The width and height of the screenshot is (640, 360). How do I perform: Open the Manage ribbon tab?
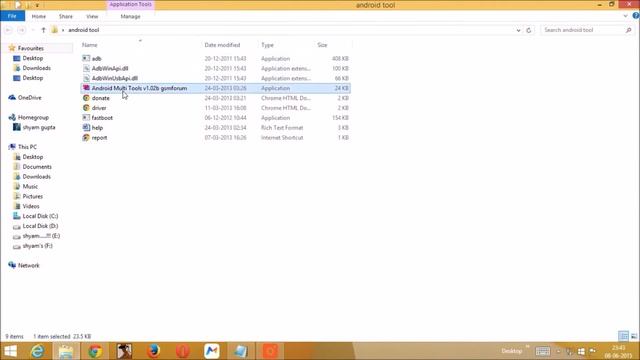[x=131, y=16]
